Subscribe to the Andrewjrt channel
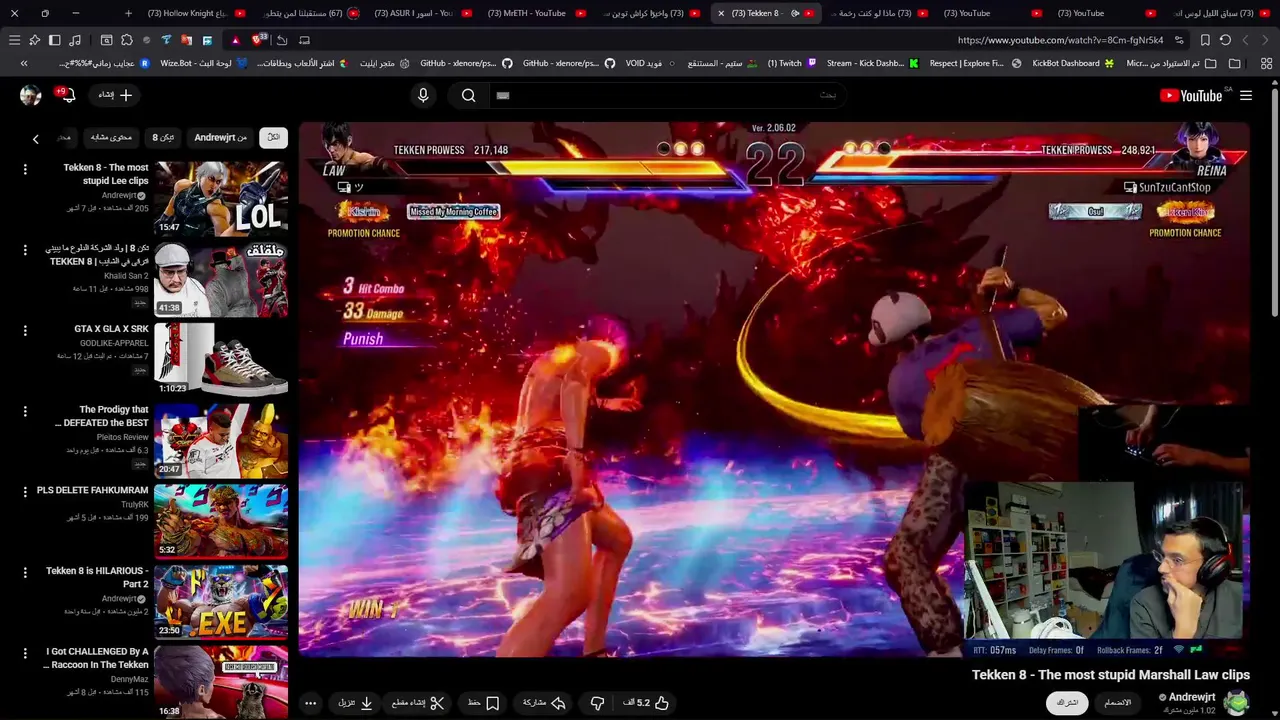1280x720 pixels. click(1068, 703)
